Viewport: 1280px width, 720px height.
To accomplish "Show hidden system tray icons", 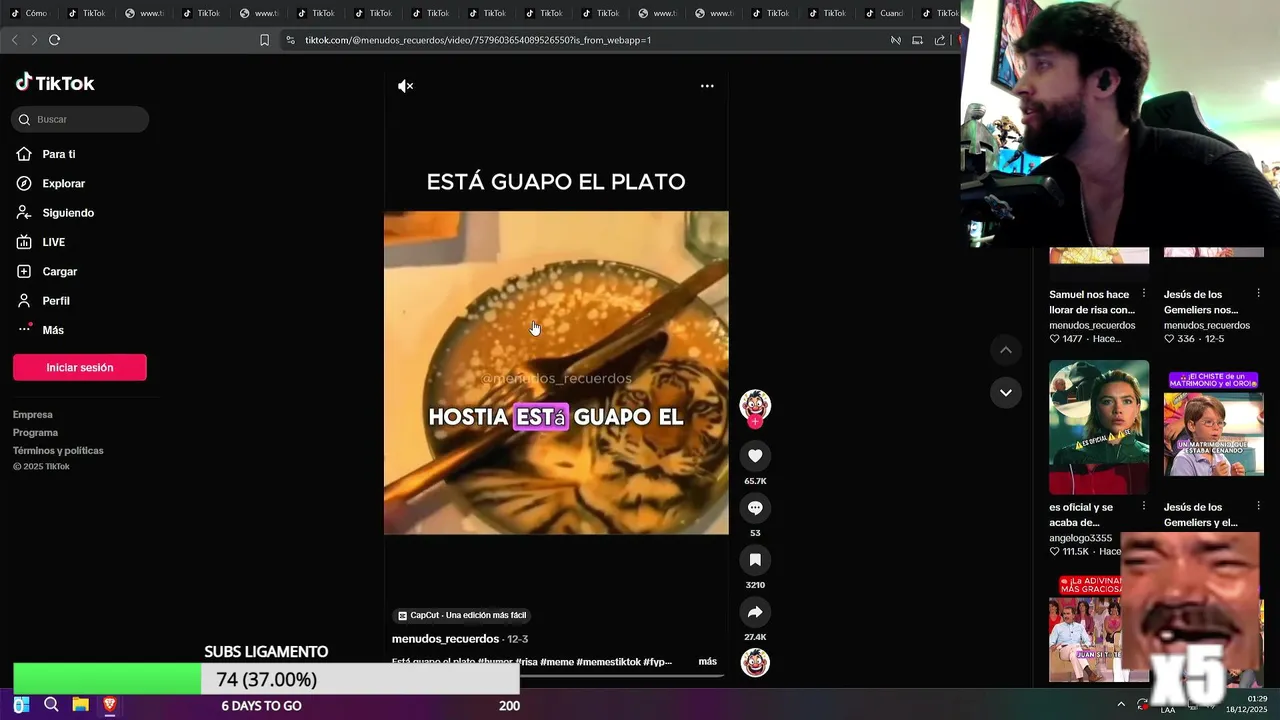I will coord(1121,704).
